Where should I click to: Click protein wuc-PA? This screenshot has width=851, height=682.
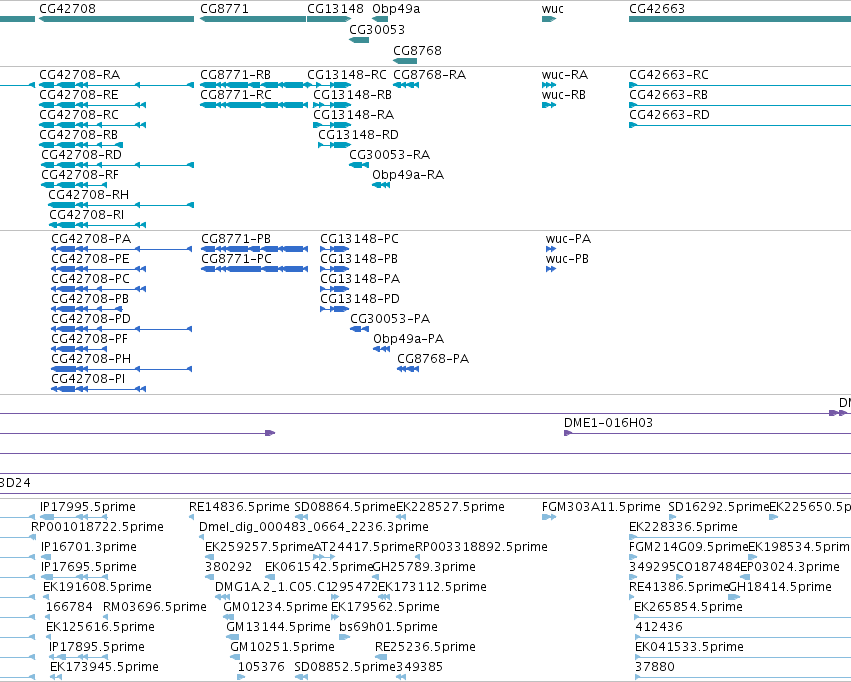point(568,239)
